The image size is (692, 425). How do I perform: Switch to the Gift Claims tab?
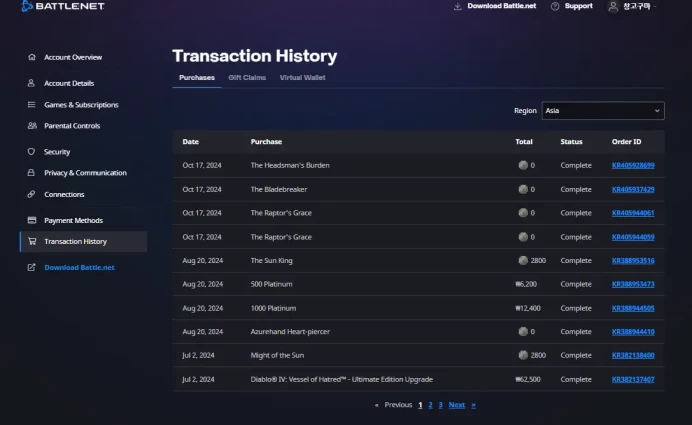[x=247, y=78]
